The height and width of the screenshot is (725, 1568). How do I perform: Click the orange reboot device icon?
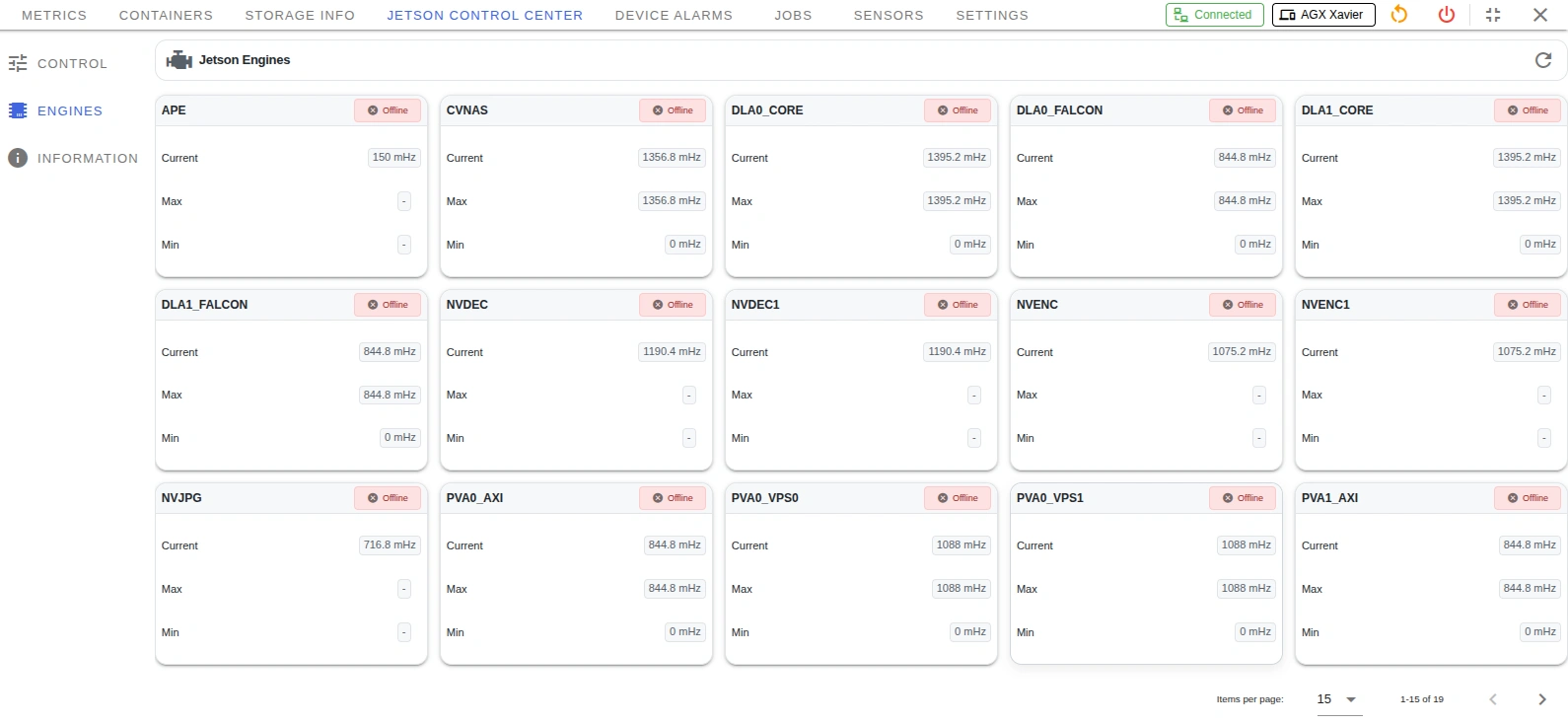click(1398, 15)
